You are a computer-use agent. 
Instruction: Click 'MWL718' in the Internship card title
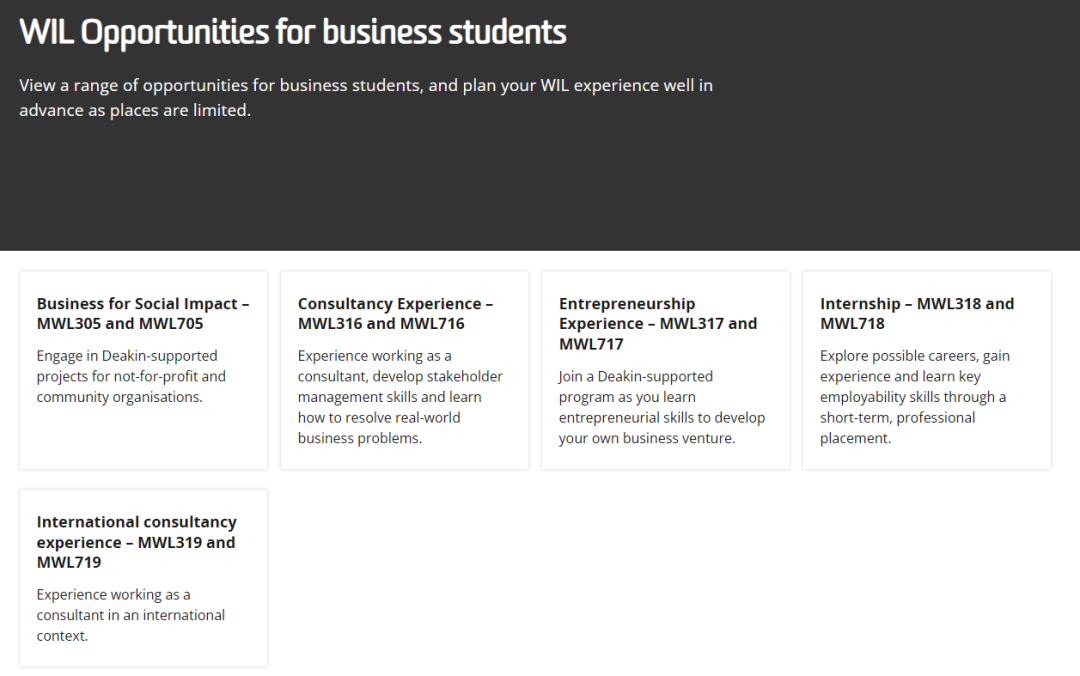[x=852, y=324]
